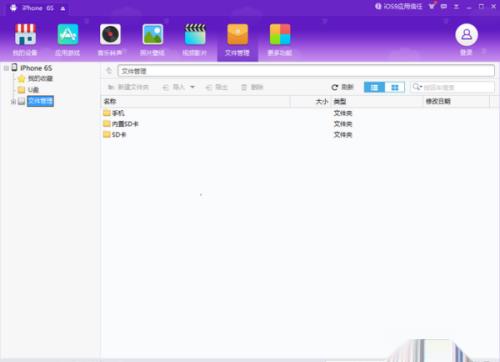Expand the 文件管理 tree node
This screenshot has width=500, height=362.
[13, 101]
